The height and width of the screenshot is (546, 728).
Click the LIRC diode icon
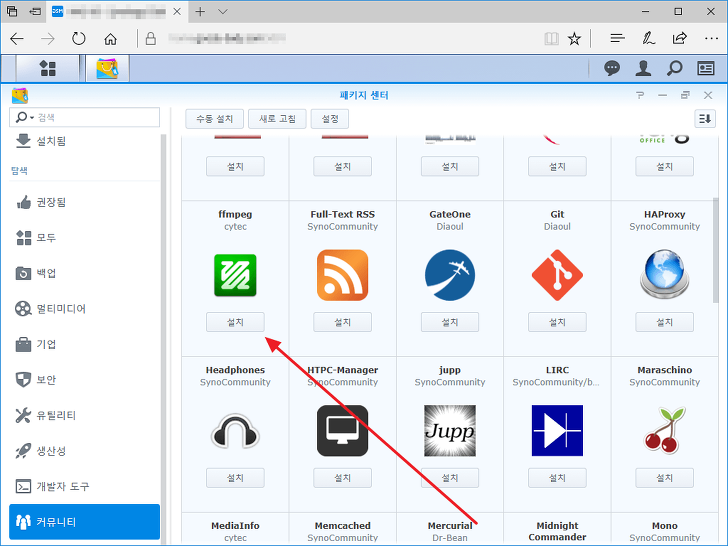(x=557, y=430)
